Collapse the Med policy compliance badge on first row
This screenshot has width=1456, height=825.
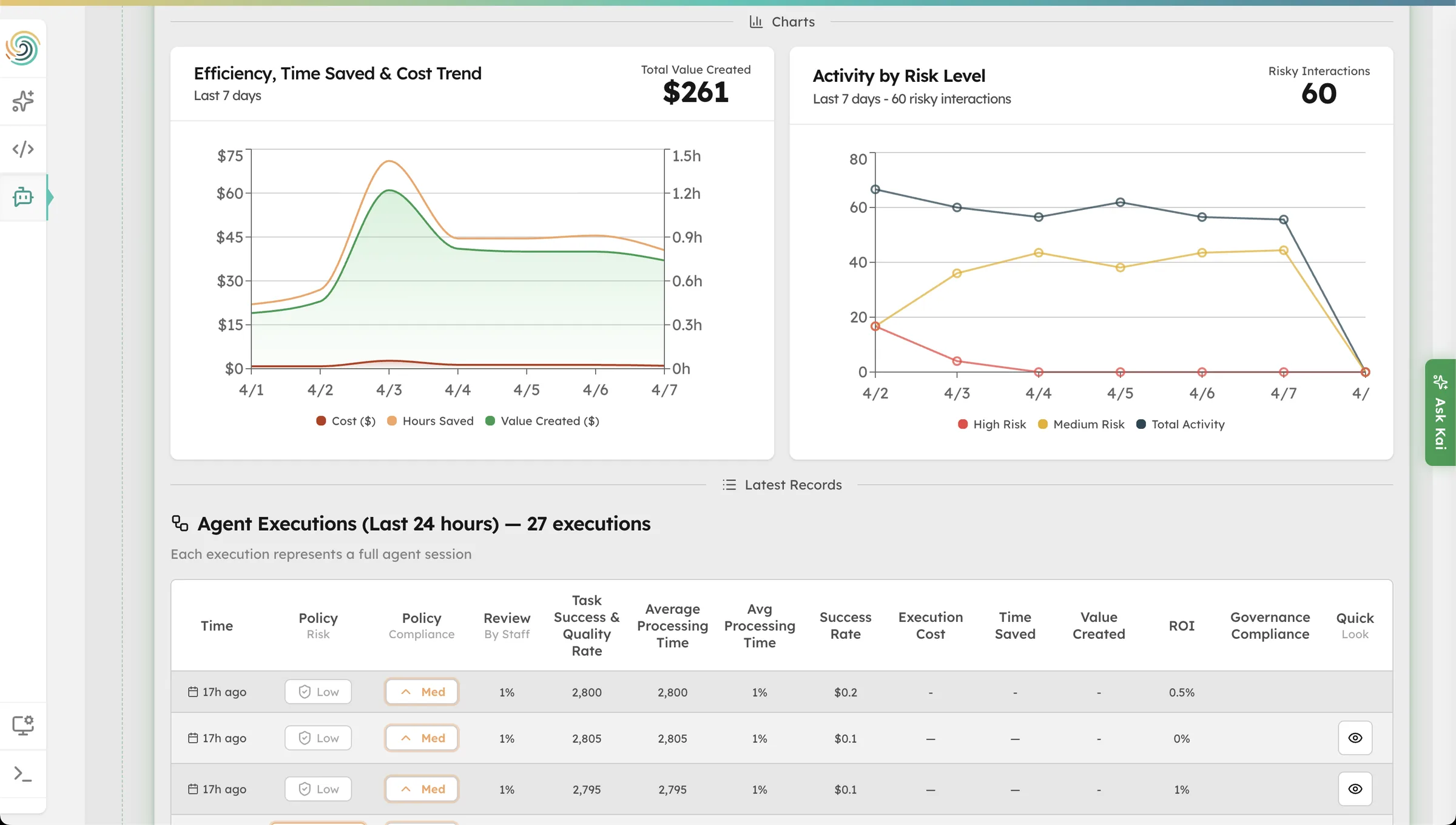421,692
